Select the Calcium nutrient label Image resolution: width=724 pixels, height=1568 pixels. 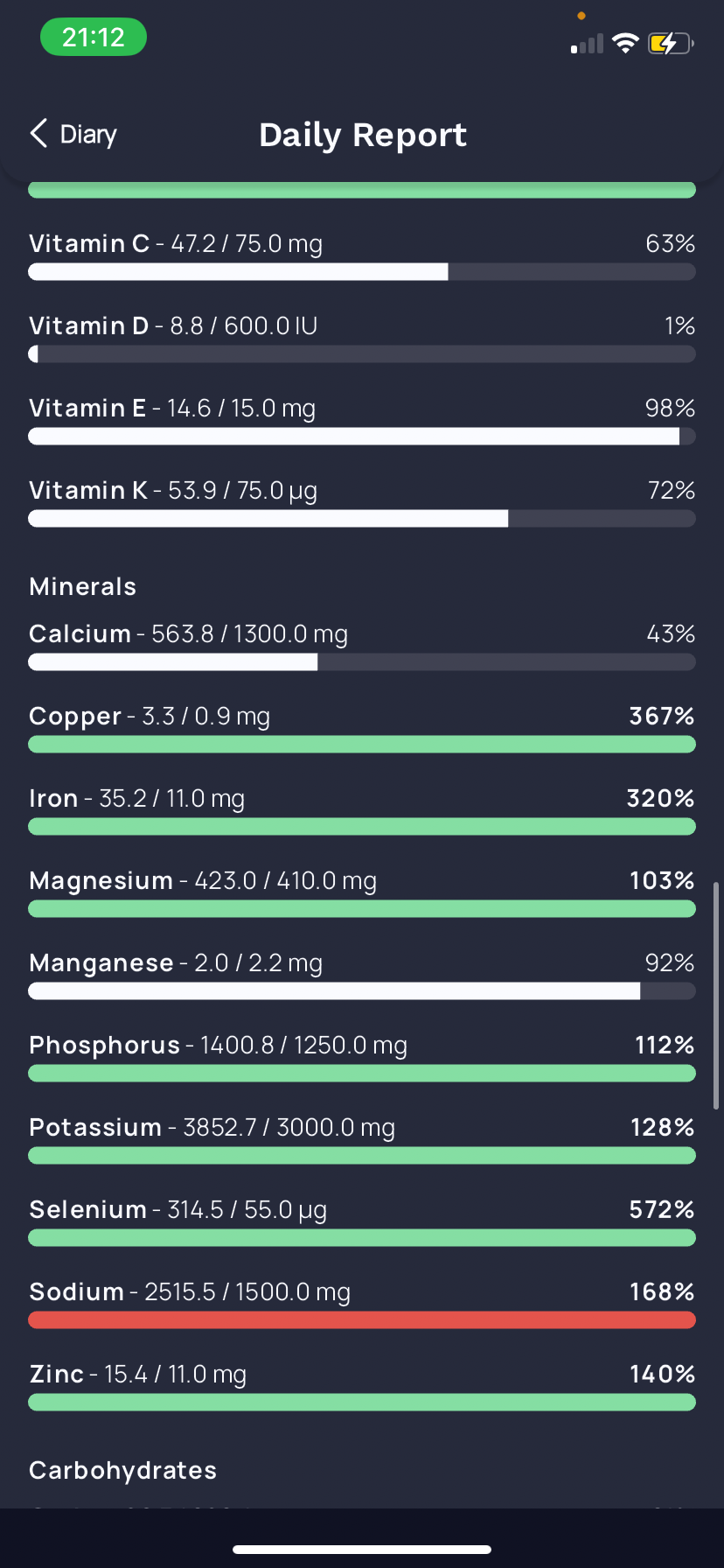[80, 633]
